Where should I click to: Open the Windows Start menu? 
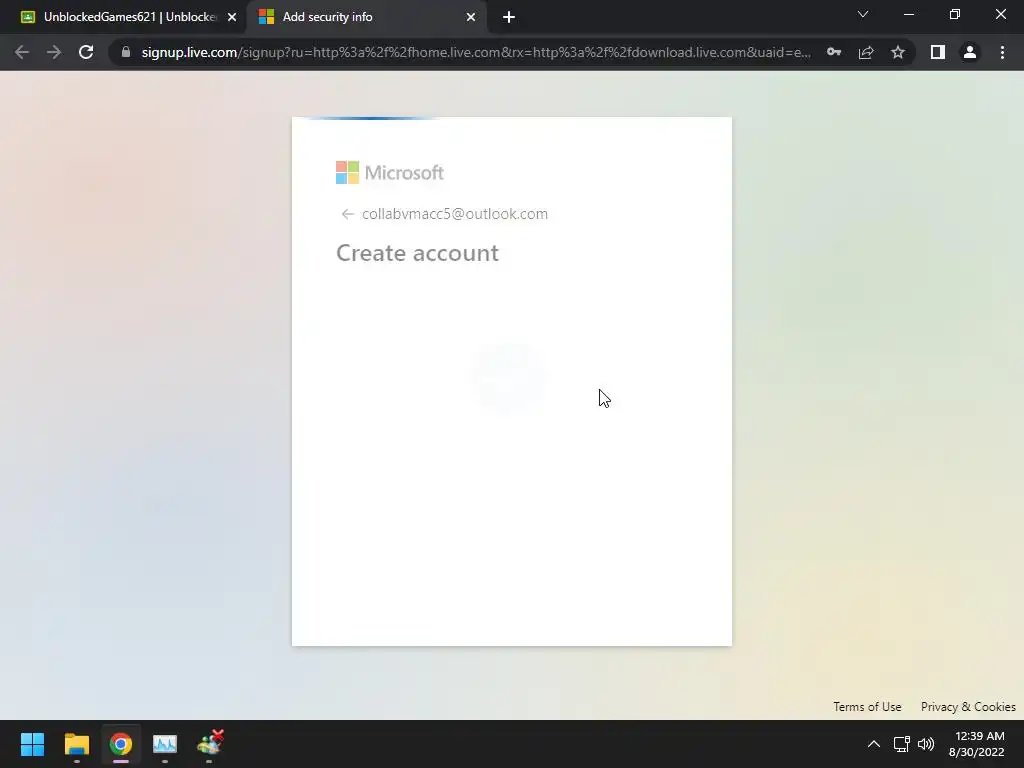click(32, 744)
